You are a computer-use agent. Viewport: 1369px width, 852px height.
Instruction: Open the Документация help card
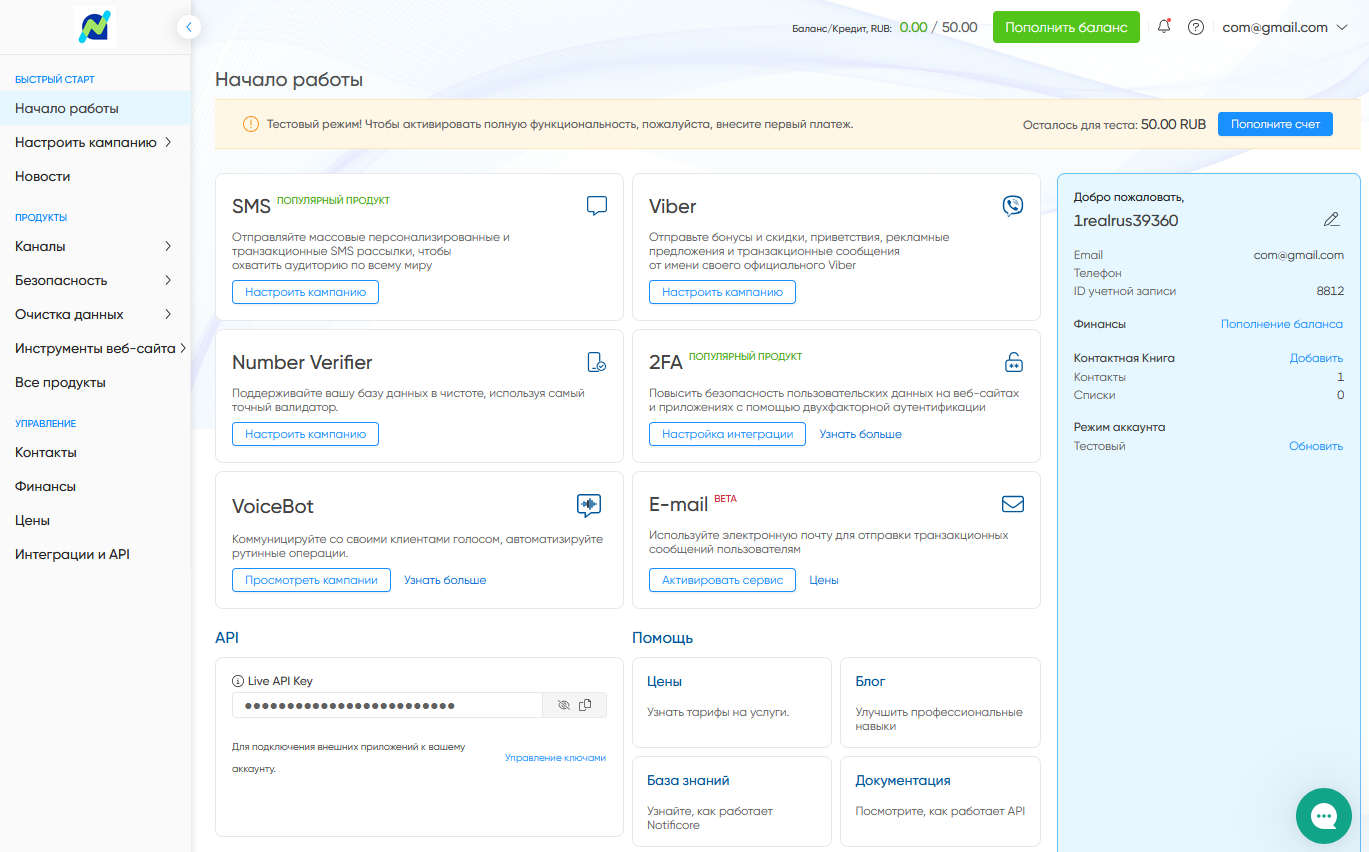(940, 802)
